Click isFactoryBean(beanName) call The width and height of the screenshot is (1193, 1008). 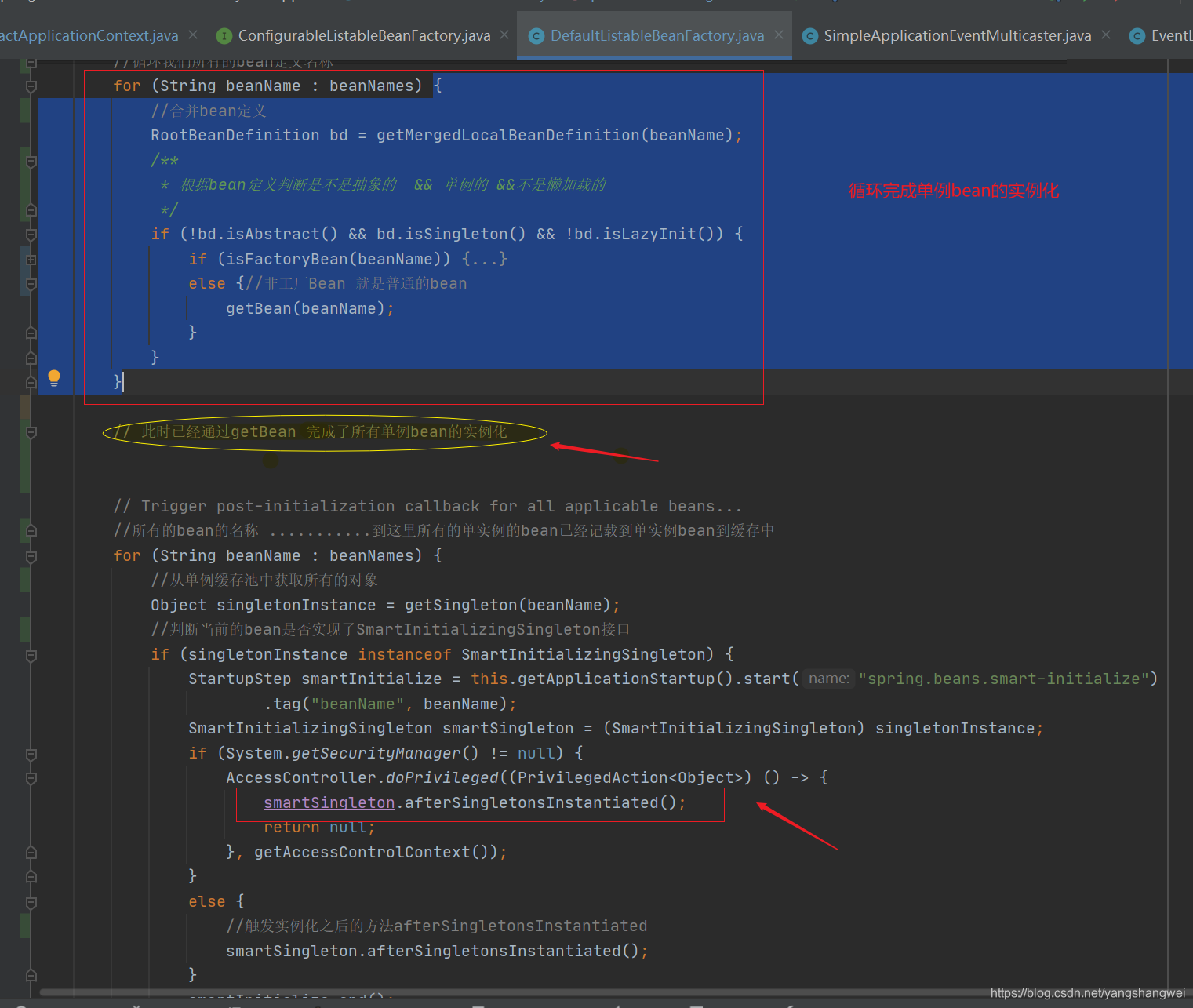coord(338,259)
